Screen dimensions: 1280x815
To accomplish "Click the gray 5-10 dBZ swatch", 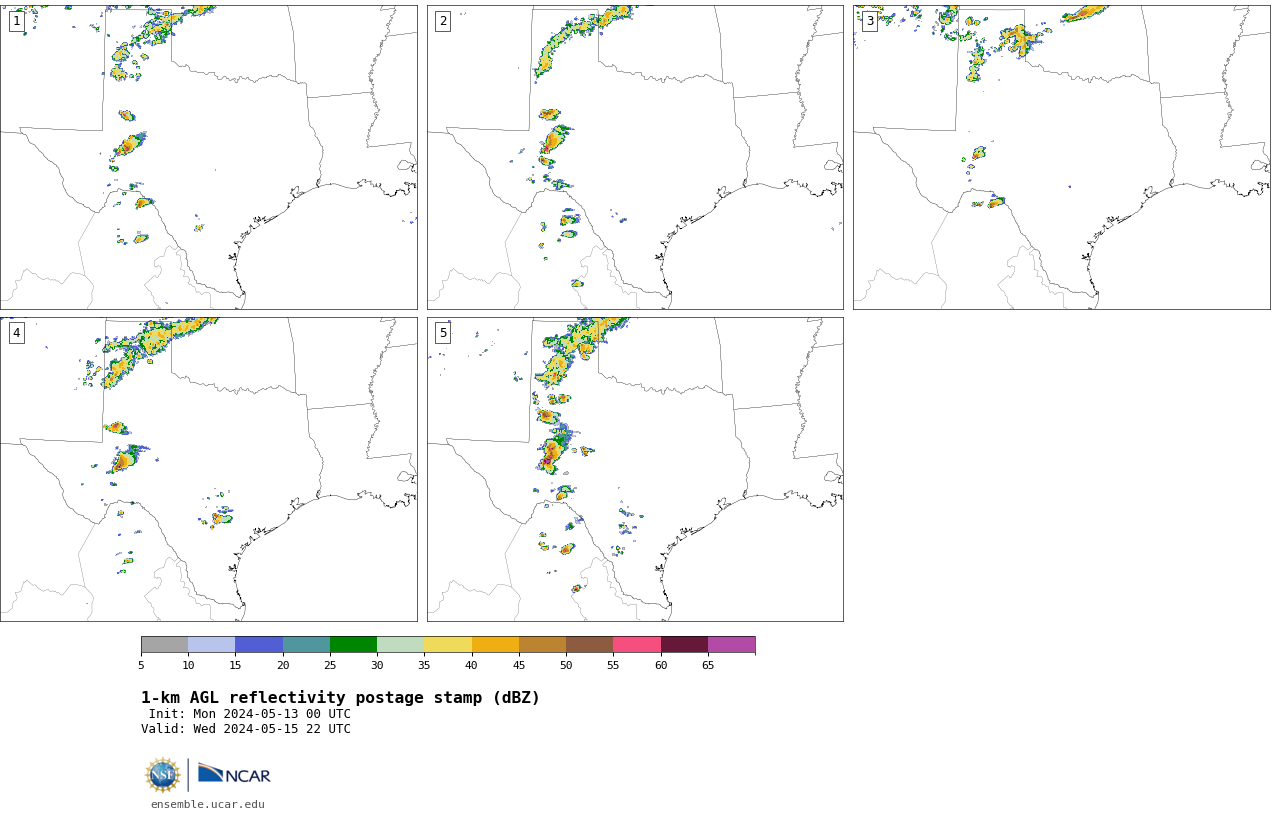I will coord(164,644).
